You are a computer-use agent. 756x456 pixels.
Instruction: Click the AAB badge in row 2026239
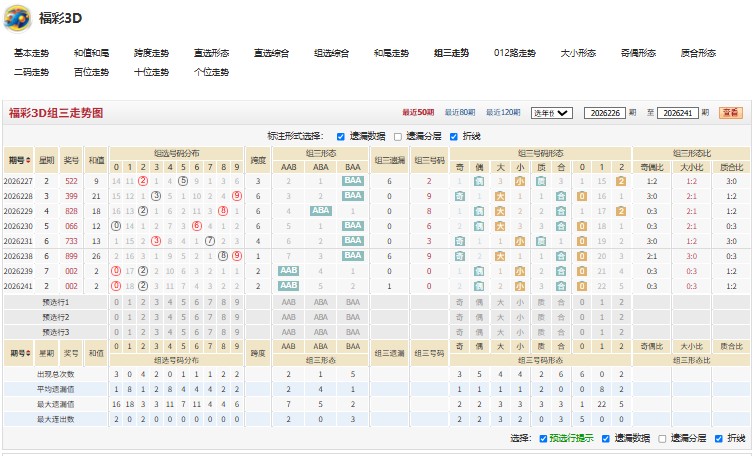[x=288, y=270]
